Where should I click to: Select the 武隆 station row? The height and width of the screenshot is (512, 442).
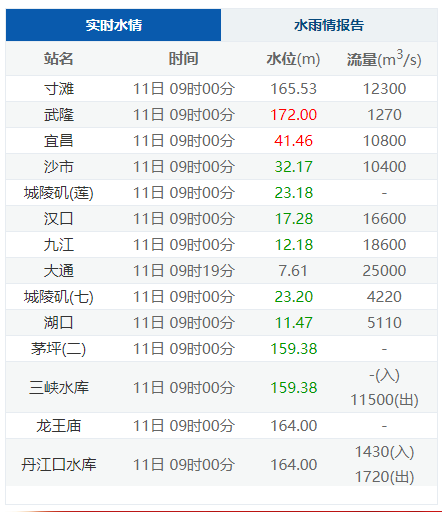221,115
